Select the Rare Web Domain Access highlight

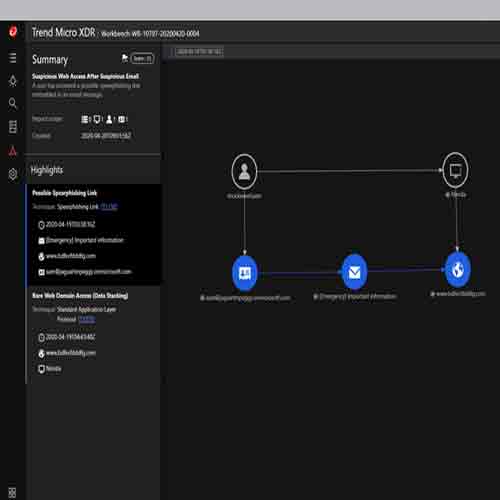coord(94,335)
